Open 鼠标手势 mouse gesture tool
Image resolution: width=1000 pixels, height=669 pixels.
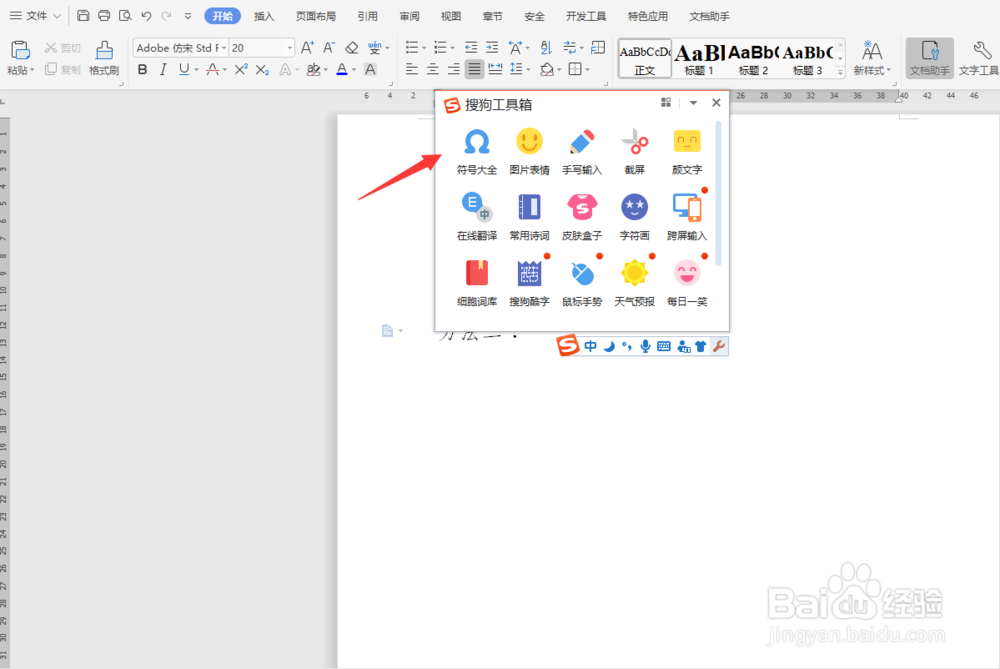click(582, 283)
